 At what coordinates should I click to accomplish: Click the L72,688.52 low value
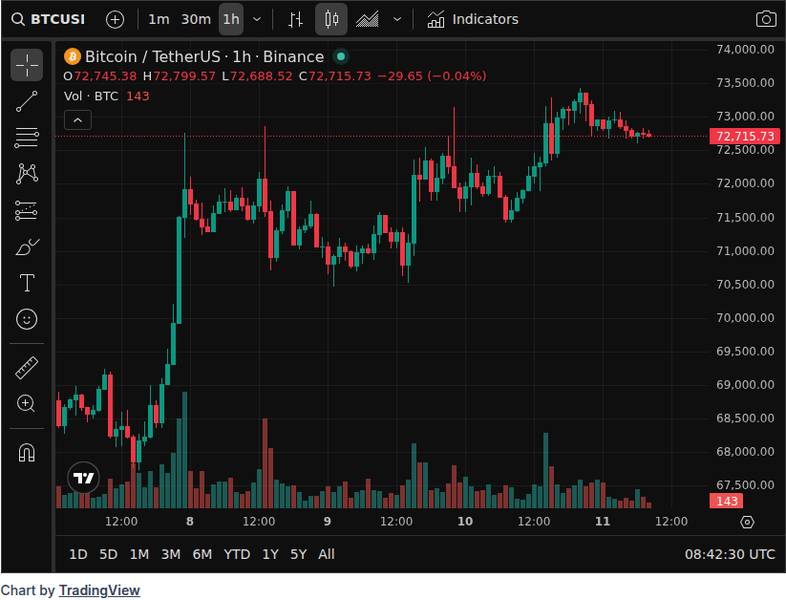click(257, 76)
